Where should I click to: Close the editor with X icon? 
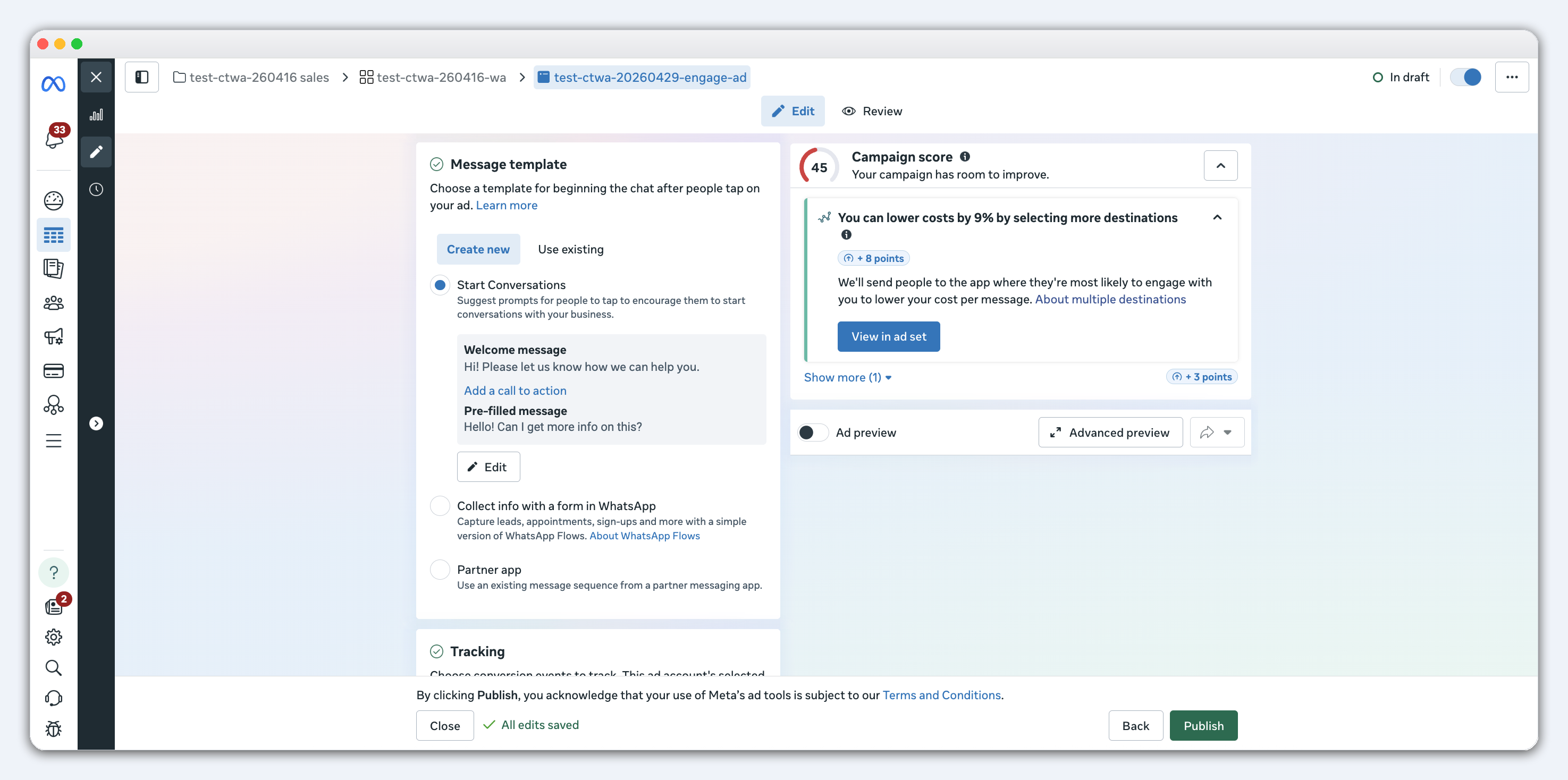[x=96, y=77]
